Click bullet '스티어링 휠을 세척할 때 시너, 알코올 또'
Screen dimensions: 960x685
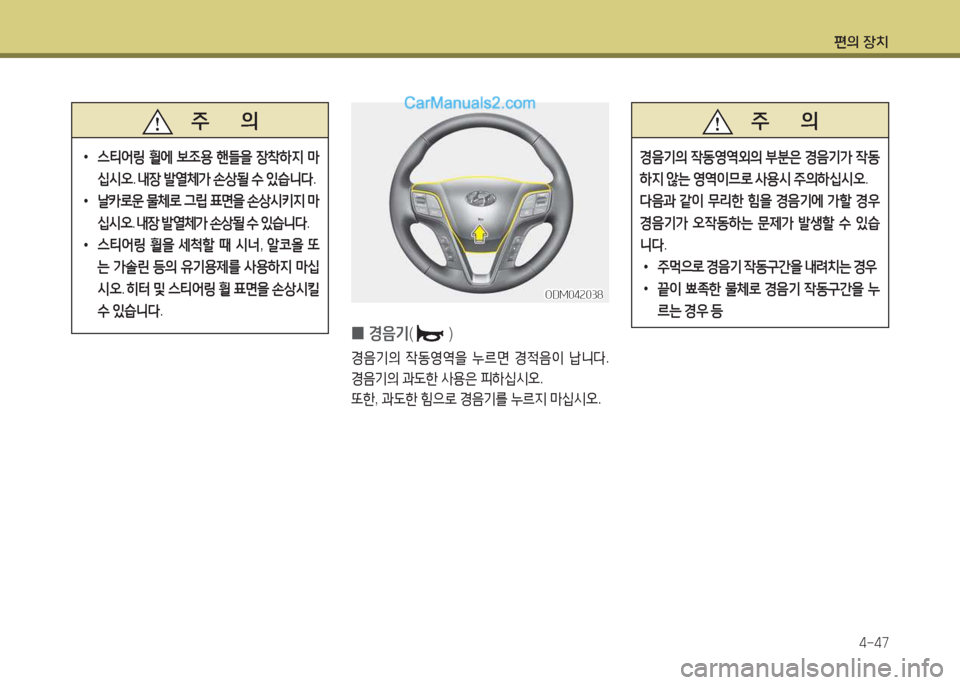[208, 245]
